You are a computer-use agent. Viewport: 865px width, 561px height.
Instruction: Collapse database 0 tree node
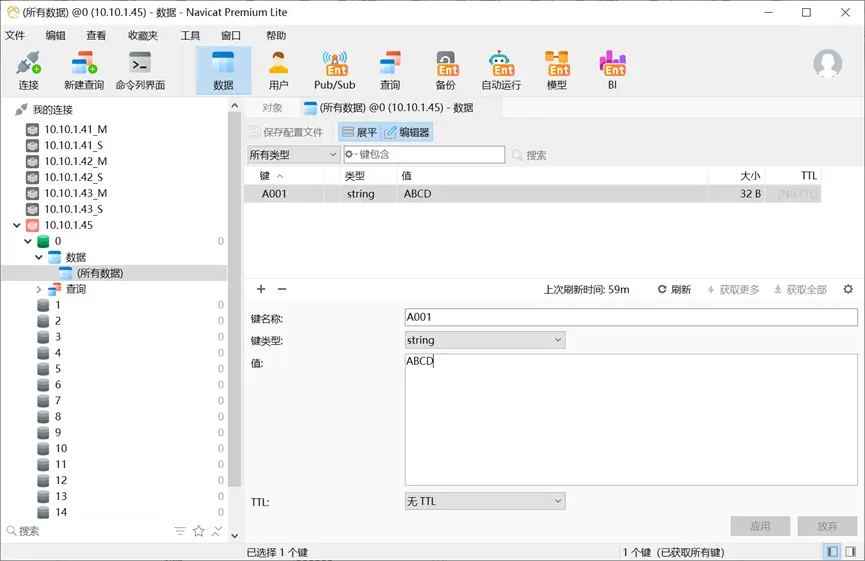click(28, 241)
